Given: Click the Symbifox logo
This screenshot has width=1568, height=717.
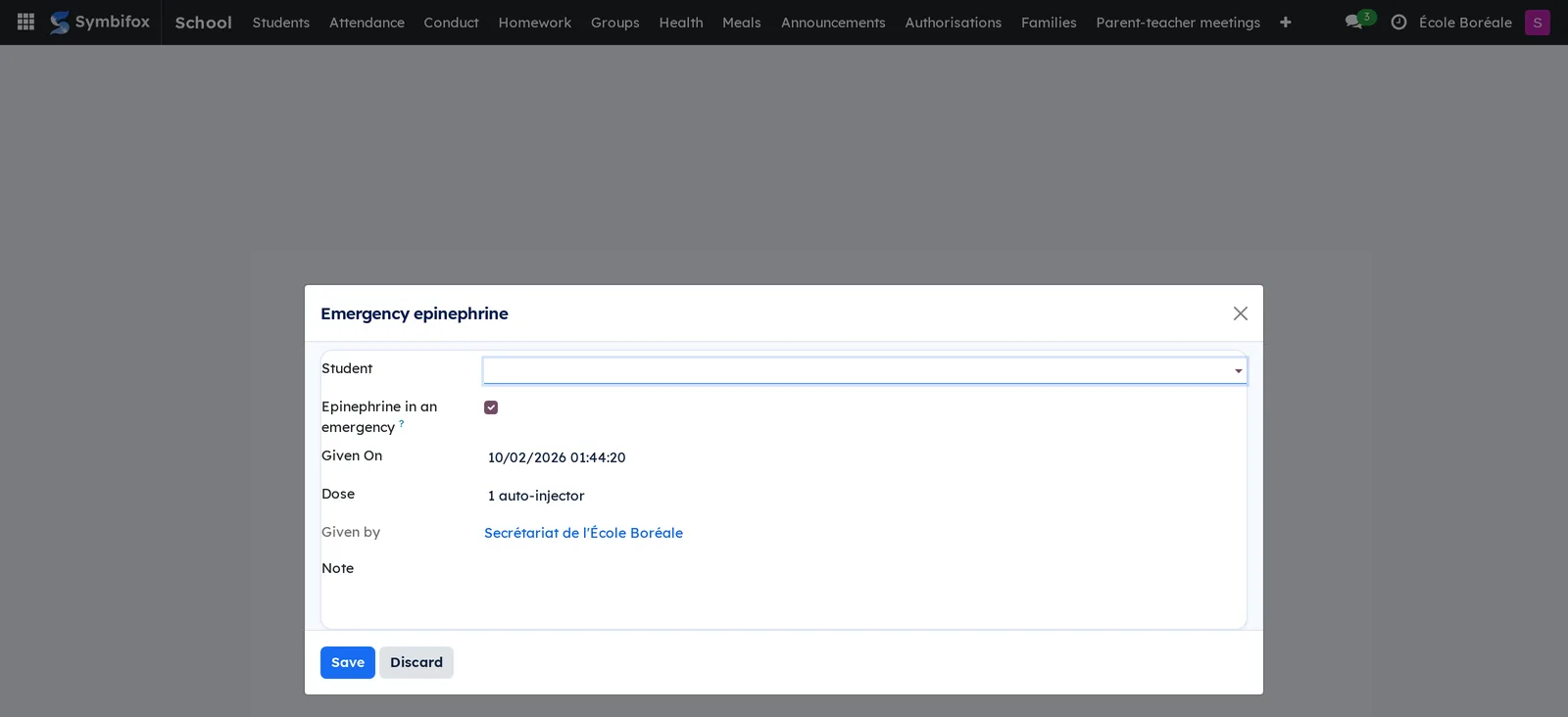Looking at the screenshot, I should coord(100,22).
